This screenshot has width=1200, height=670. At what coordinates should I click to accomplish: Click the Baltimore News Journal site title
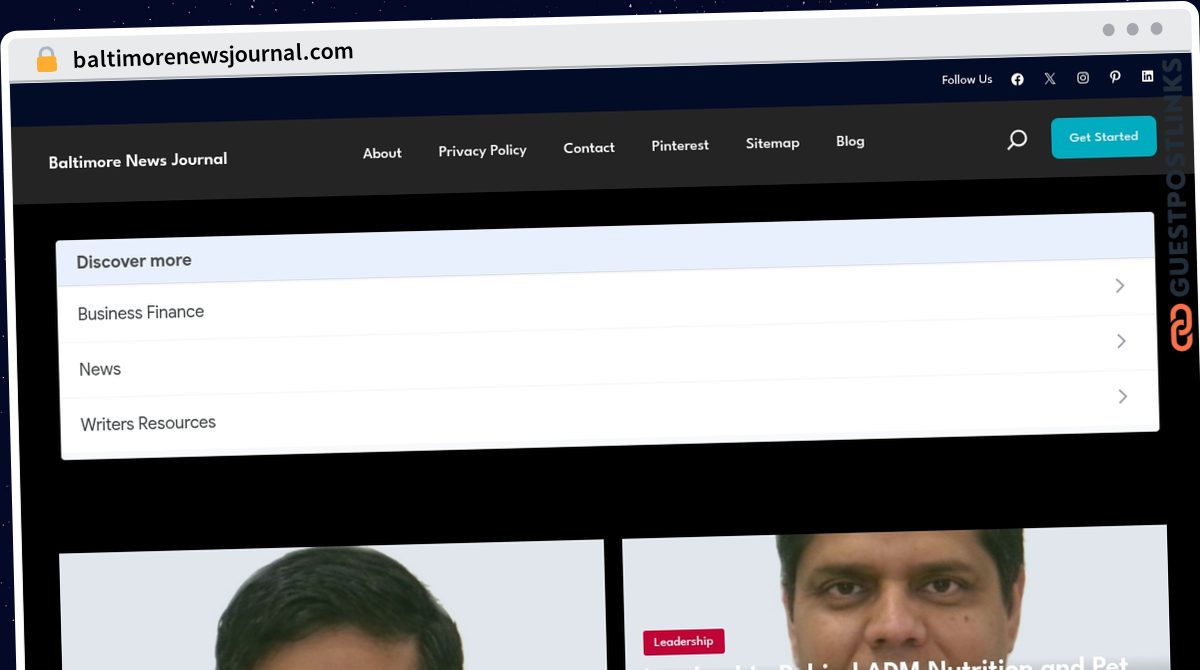click(138, 160)
